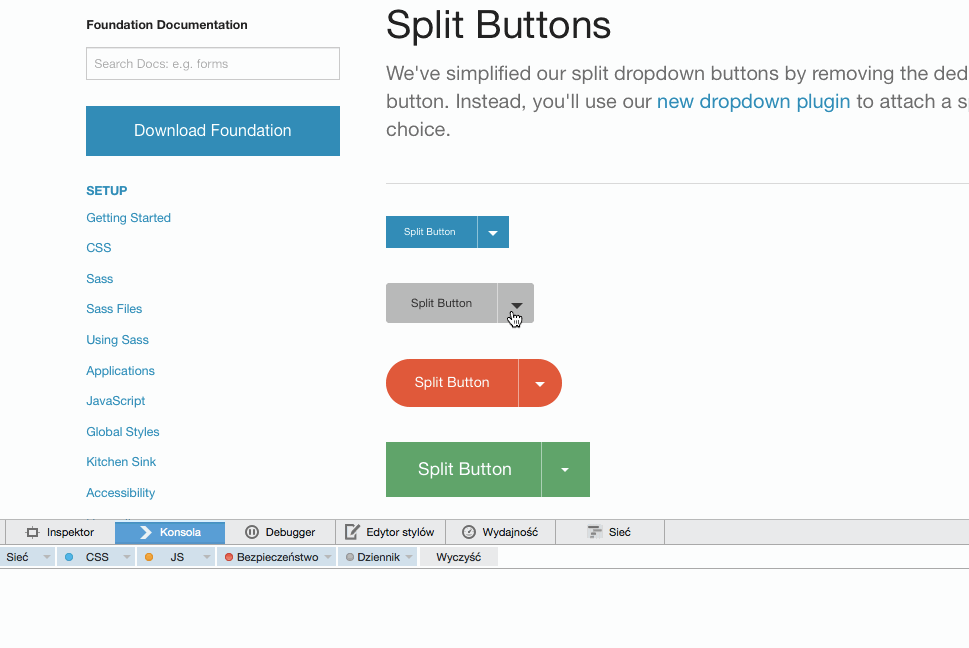
Task: Click the Debugger pause icon
Action: (x=251, y=532)
